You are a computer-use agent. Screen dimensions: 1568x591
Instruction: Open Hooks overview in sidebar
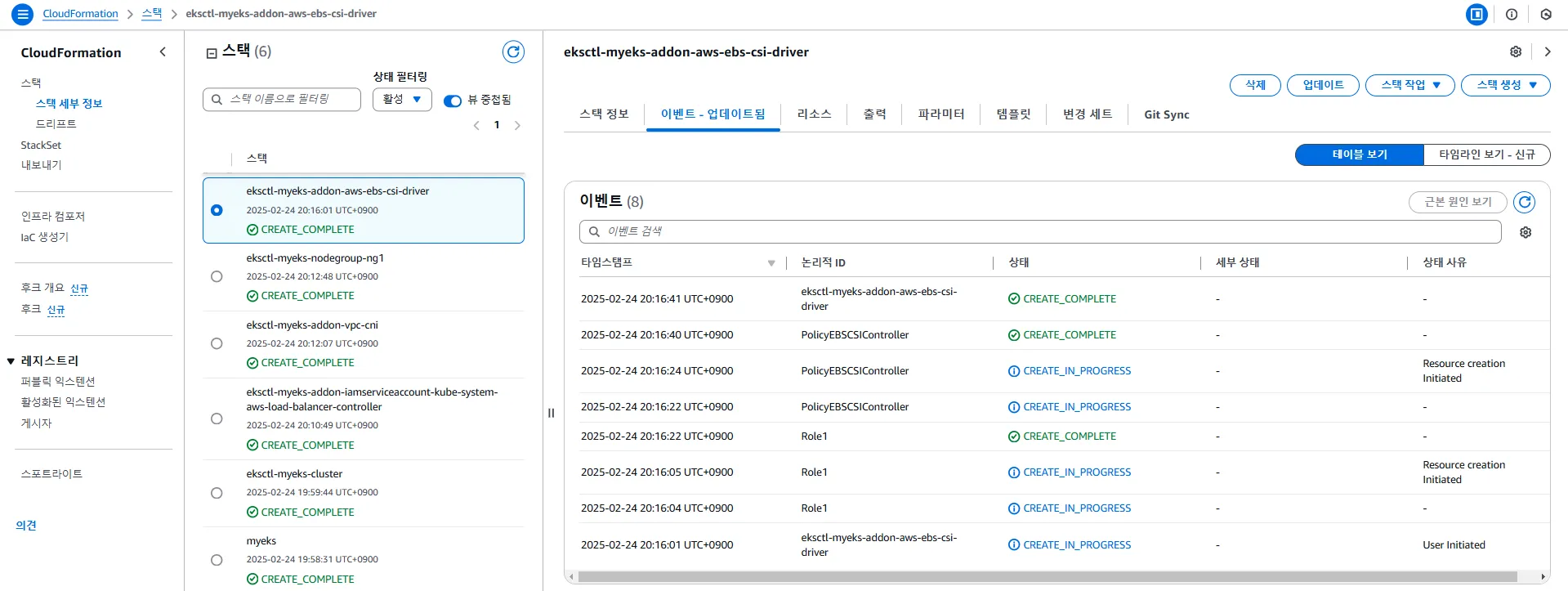click(42, 288)
